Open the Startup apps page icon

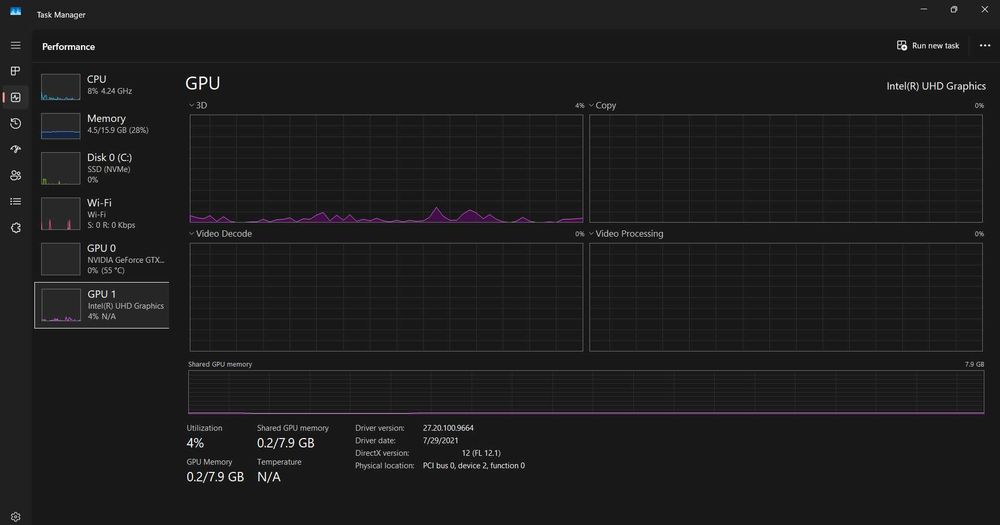15,149
